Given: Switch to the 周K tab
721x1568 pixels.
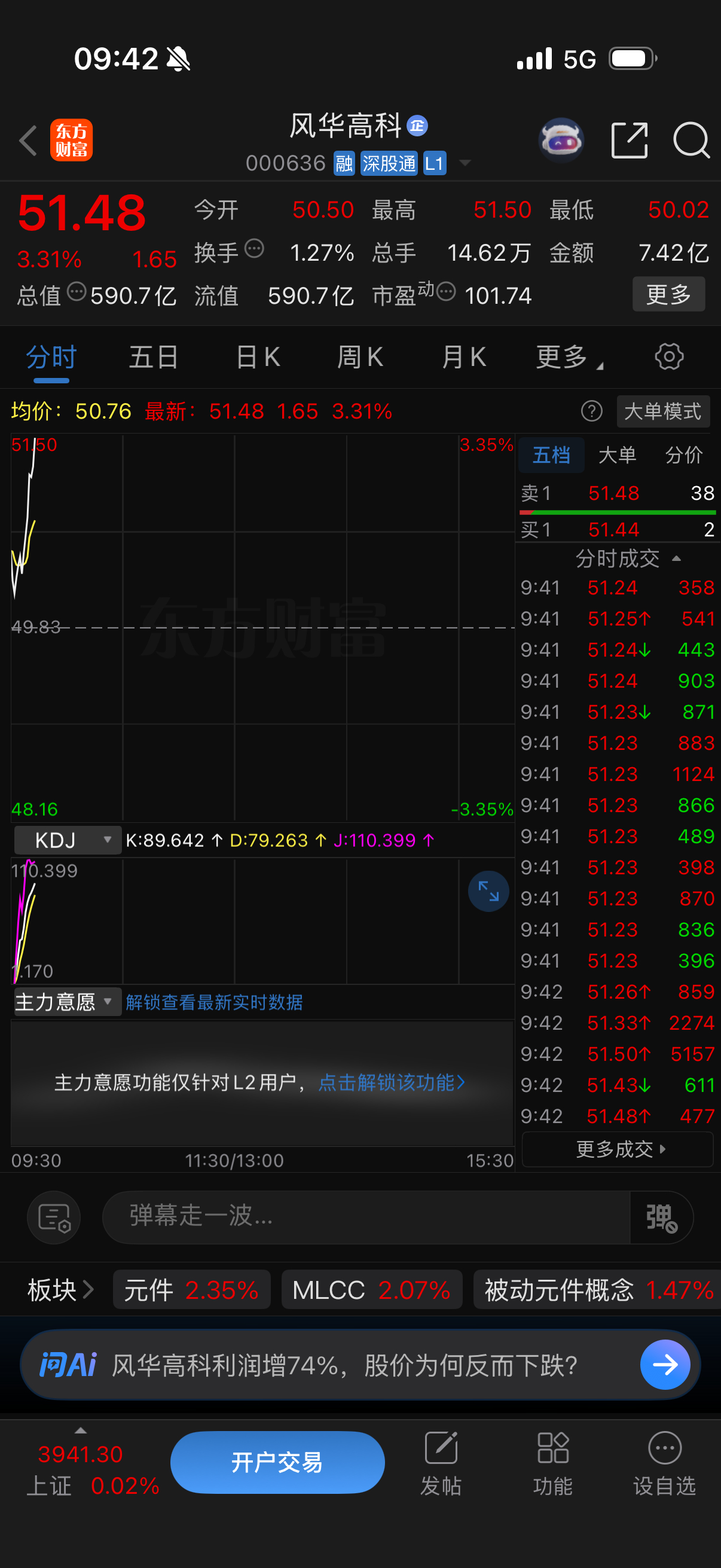Looking at the screenshot, I should [x=360, y=357].
